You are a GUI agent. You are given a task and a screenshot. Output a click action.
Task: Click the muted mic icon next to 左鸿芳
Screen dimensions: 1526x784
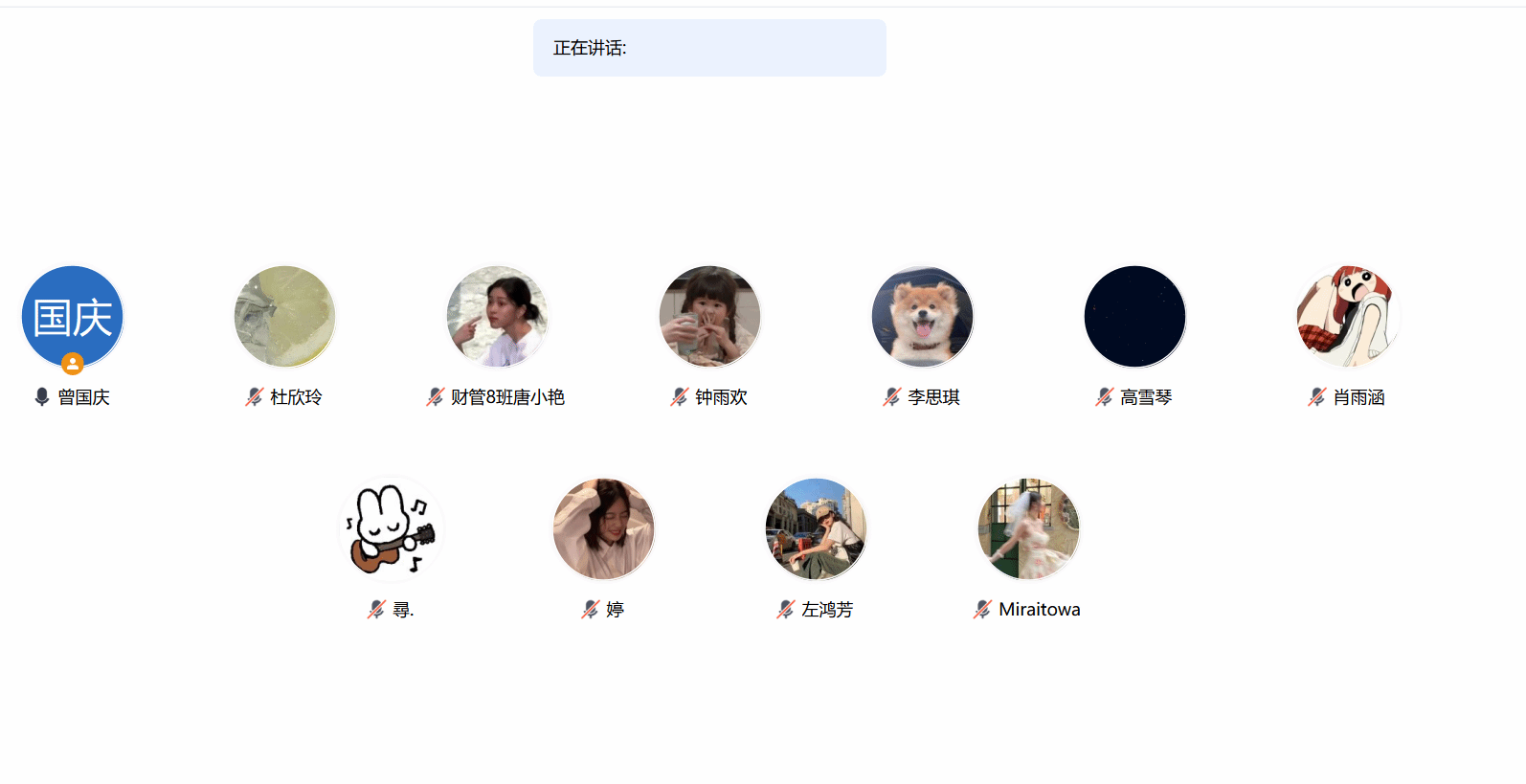(785, 609)
